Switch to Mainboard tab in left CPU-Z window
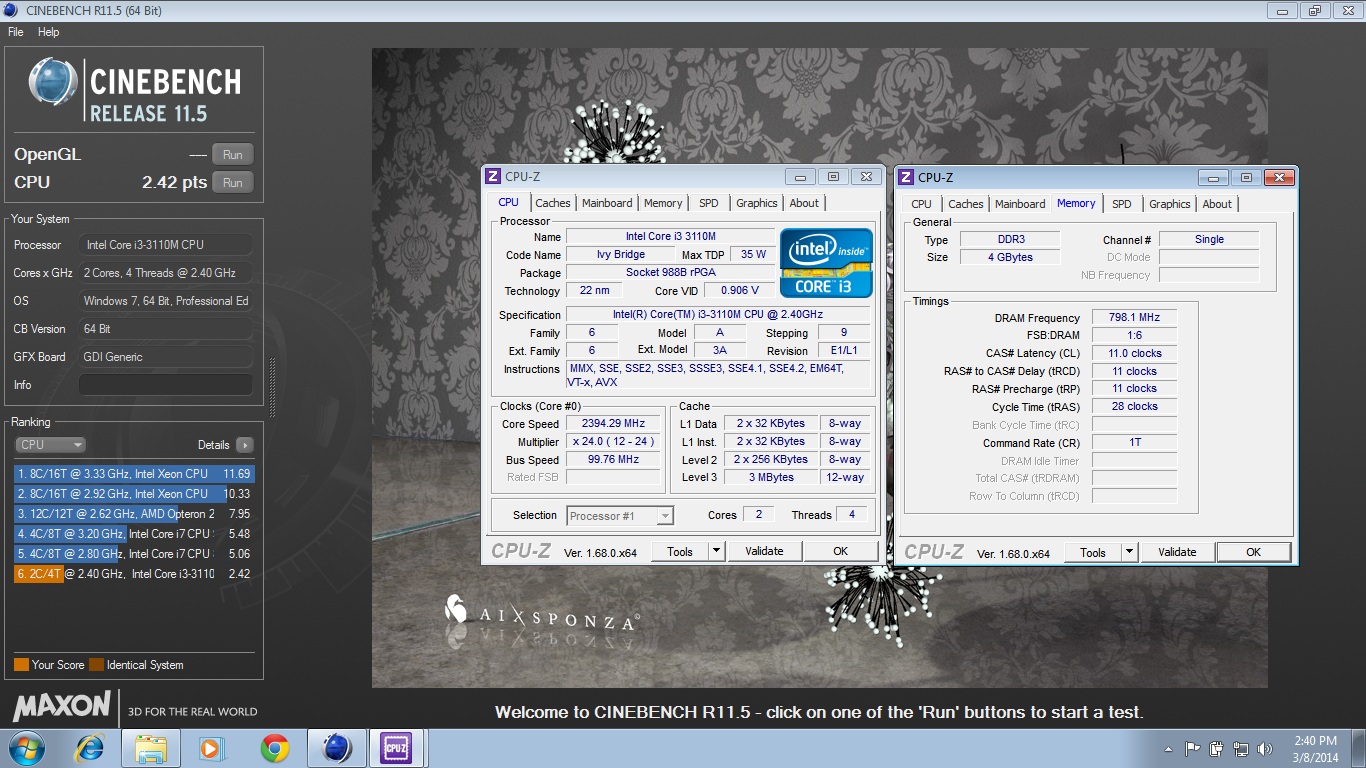 click(x=607, y=203)
